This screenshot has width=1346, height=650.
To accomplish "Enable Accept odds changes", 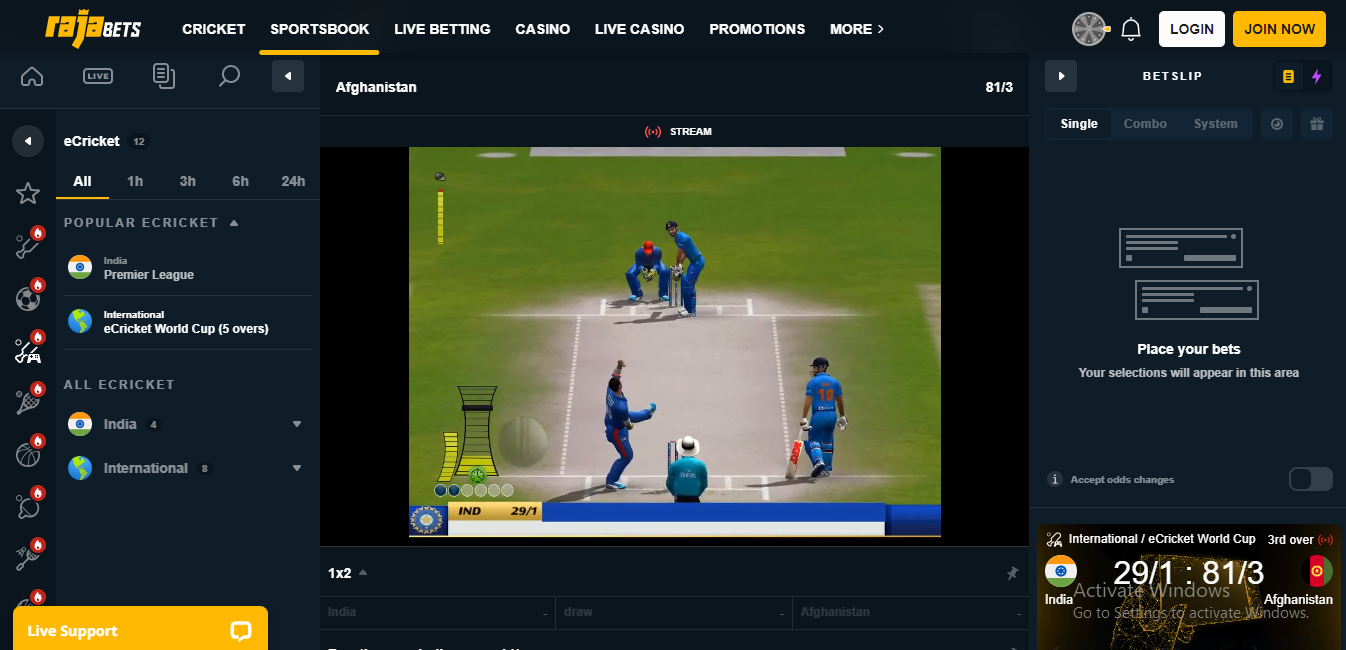I will point(1311,479).
